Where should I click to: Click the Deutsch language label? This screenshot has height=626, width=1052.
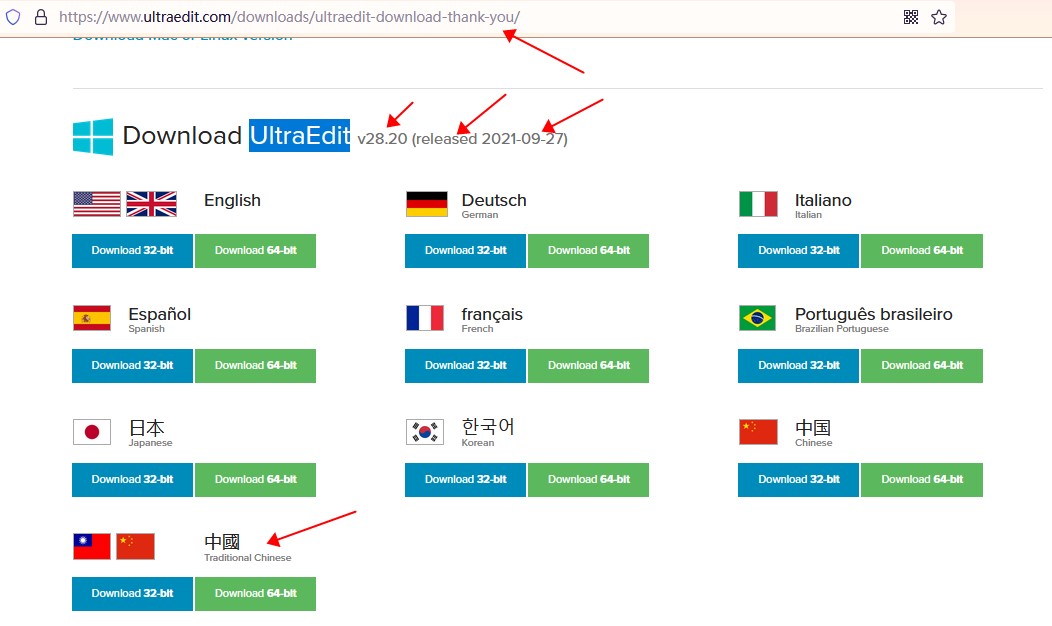494,201
